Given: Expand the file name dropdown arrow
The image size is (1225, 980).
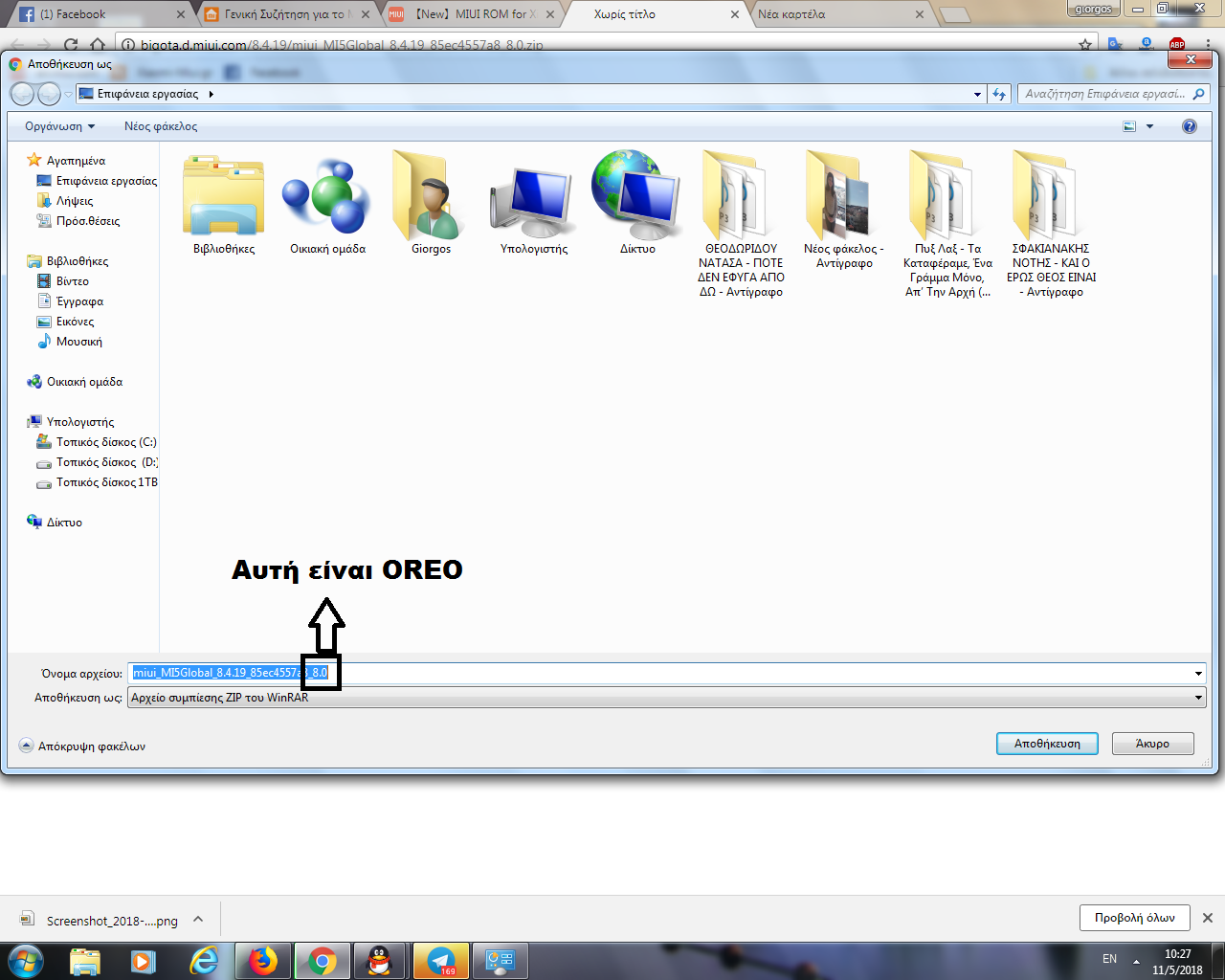Looking at the screenshot, I should click(1198, 674).
